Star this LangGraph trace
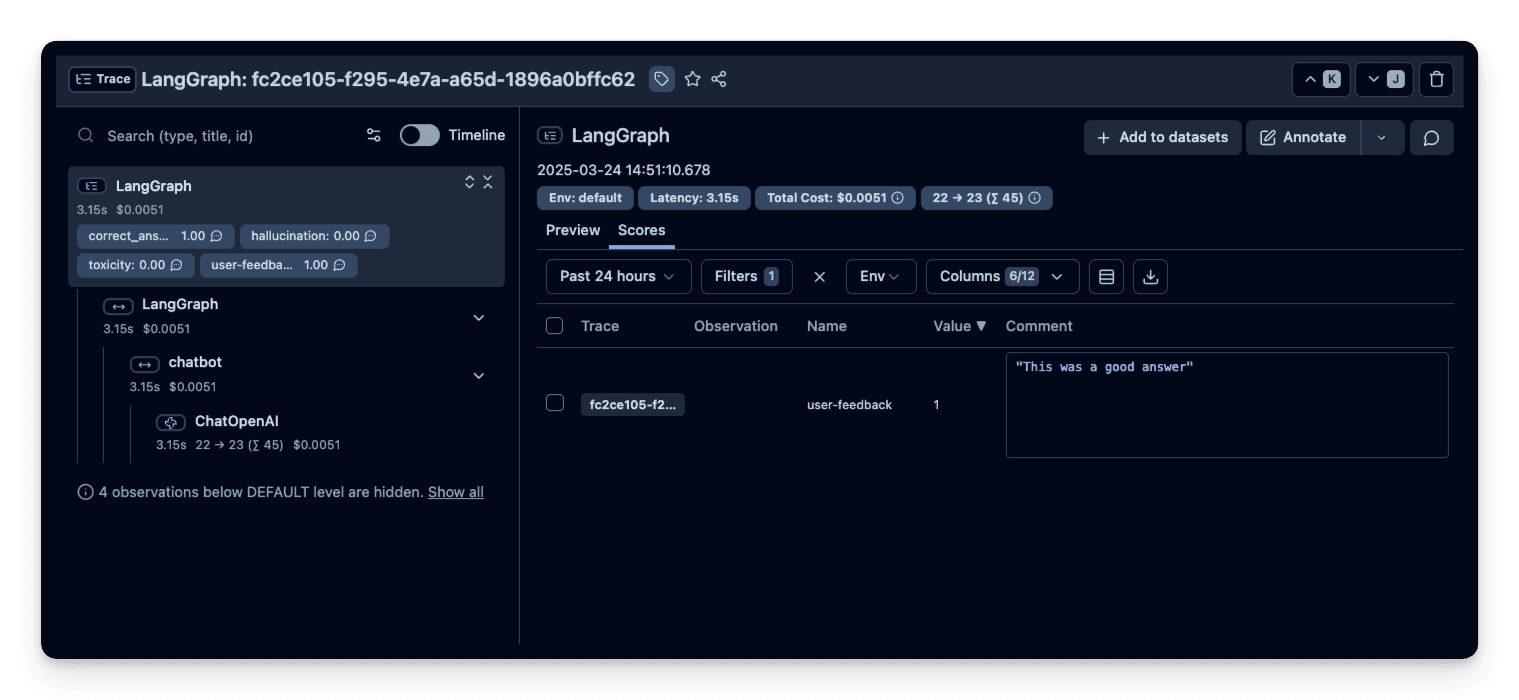 (693, 79)
